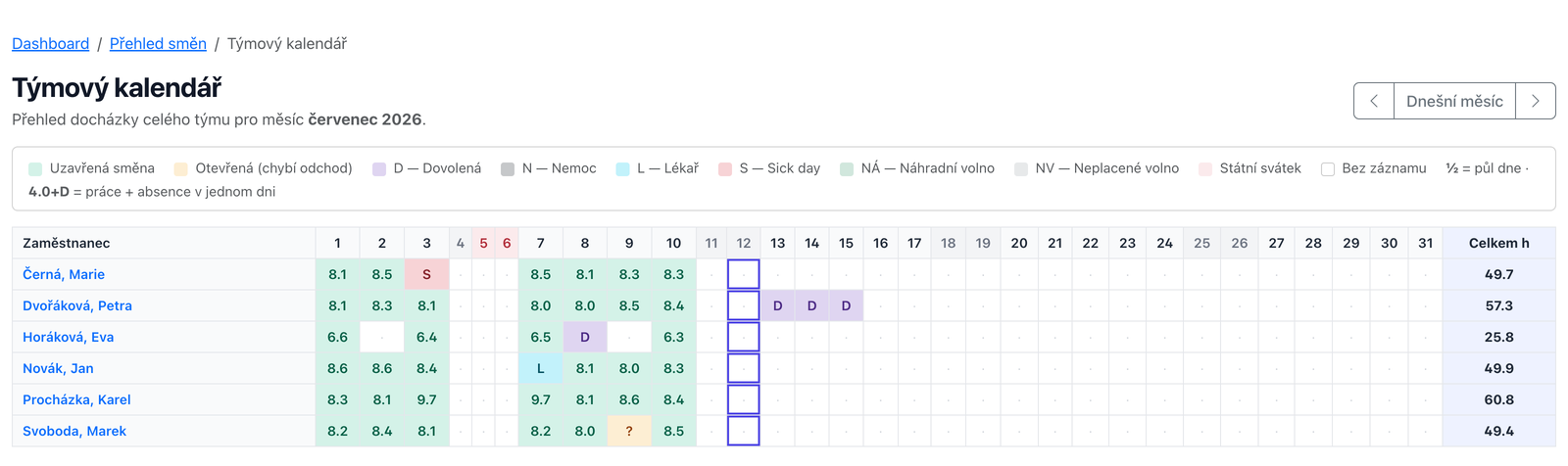Image resolution: width=1568 pixels, height=466 pixels.
Task: Click the day 12 column header
Action: [x=744, y=243]
